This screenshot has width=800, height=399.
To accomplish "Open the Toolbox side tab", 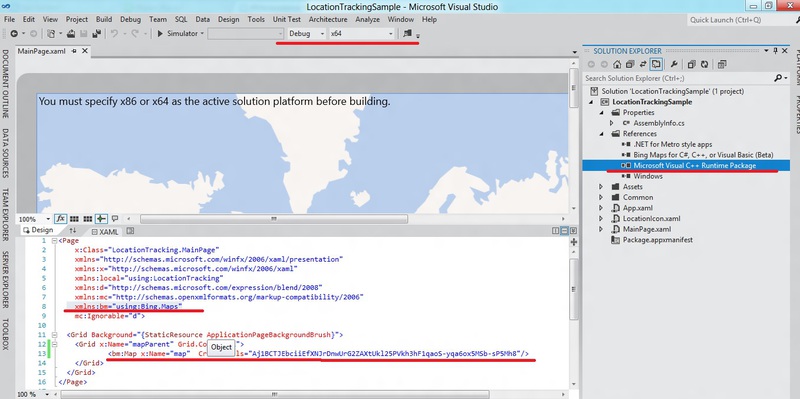I will coord(6,334).
